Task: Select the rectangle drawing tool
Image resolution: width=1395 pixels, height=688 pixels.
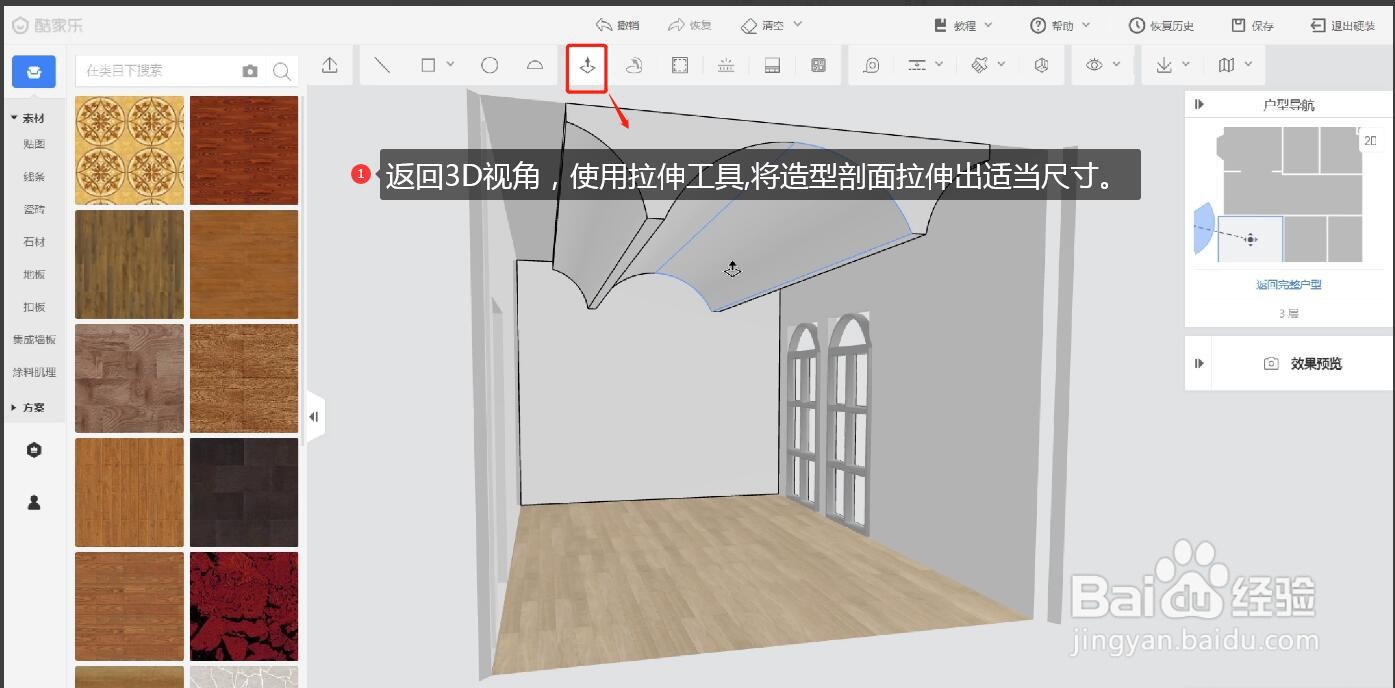Action: [428, 65]
